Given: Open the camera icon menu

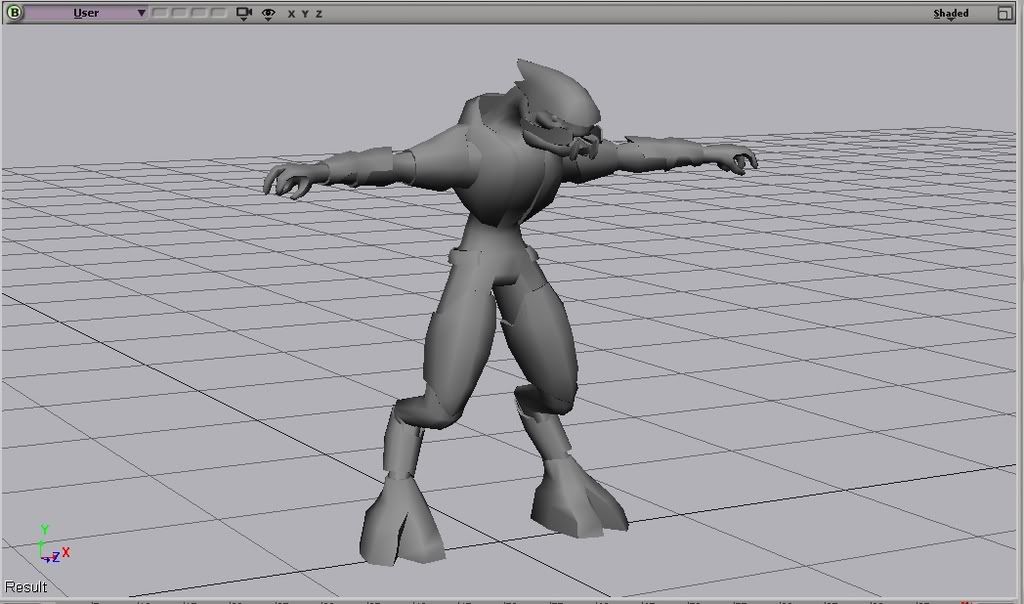Looking at the screenshot, I should click(244, 14).
